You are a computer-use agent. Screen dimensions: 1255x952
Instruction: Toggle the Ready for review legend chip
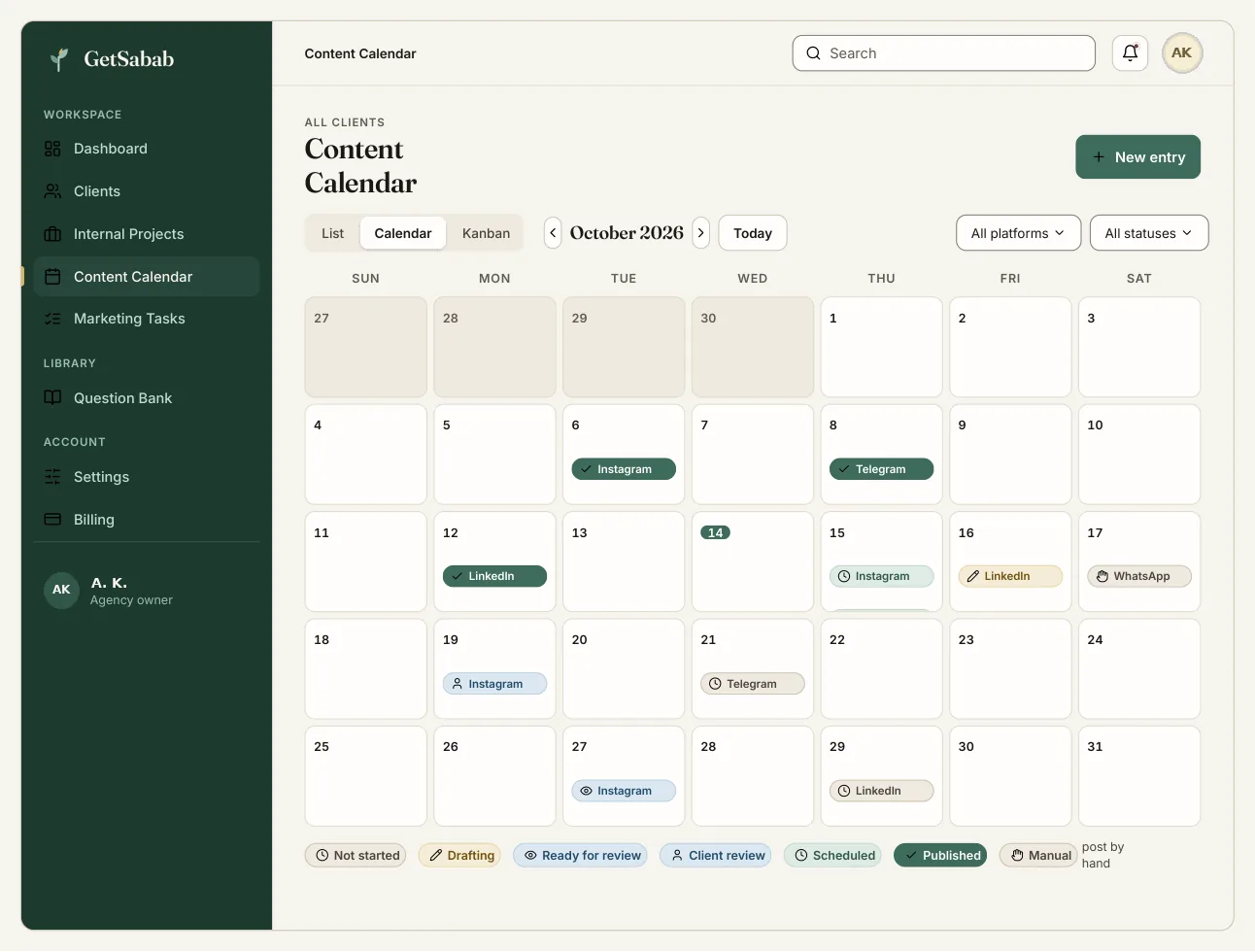pyautogui.click(x=581, y=856)
